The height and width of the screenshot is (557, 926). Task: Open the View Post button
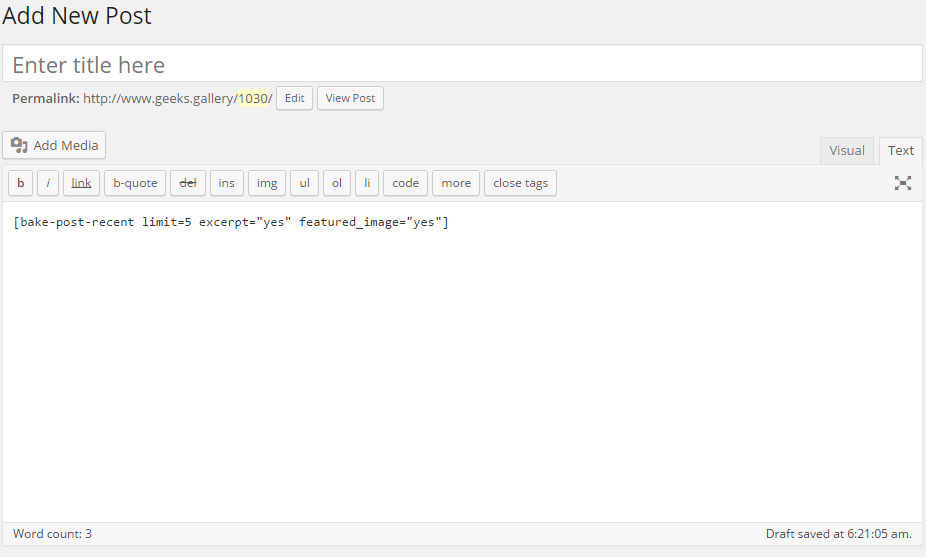(350, 98)
